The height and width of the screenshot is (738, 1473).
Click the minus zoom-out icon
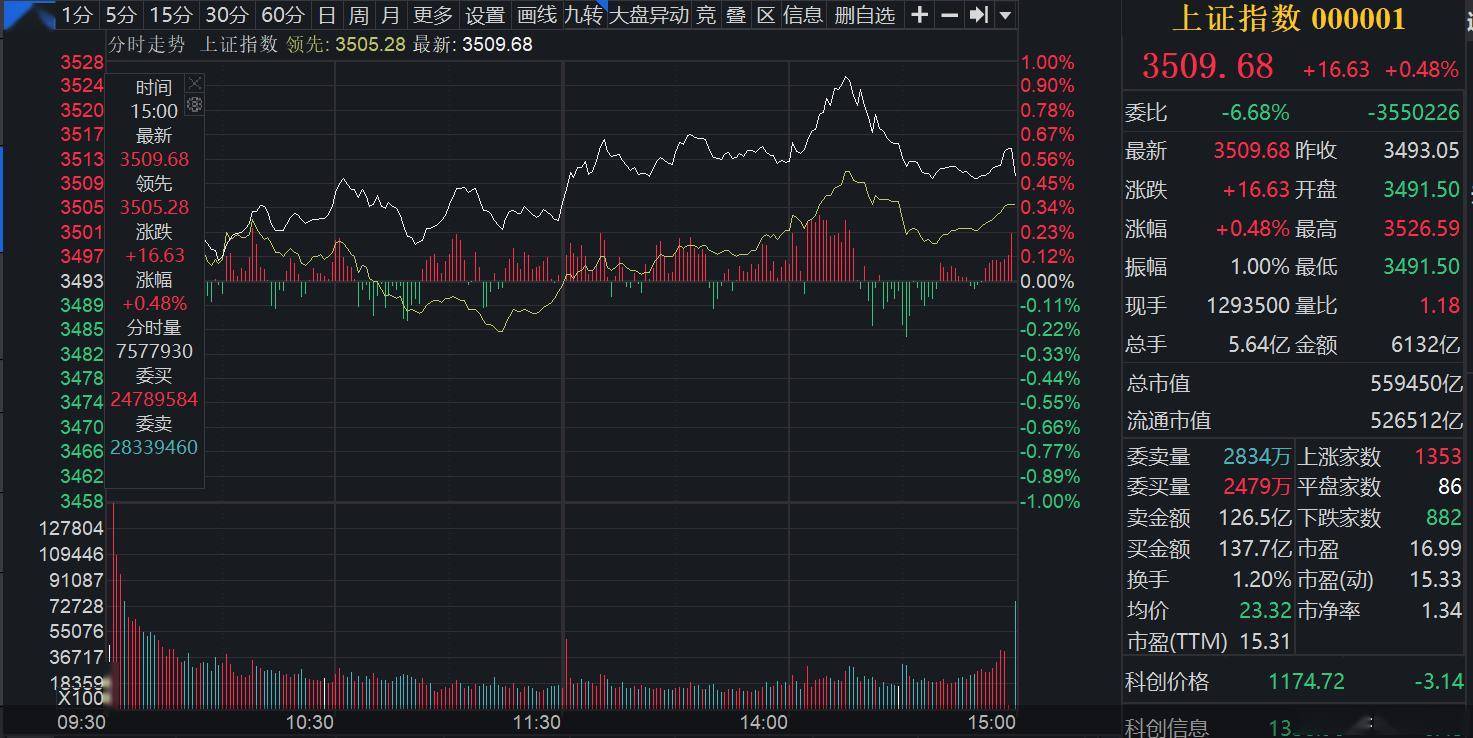[950, 15]
